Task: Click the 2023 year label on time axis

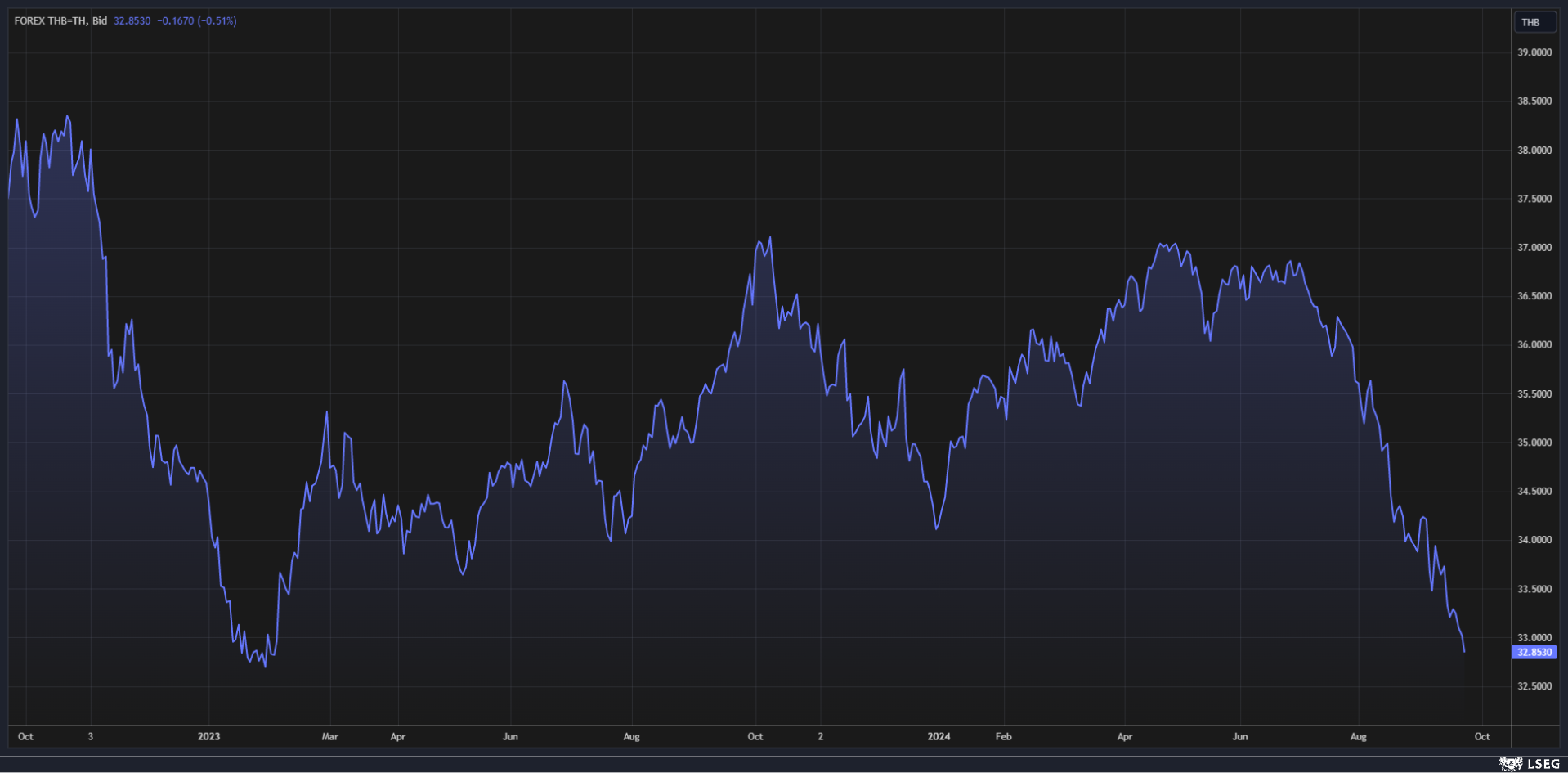Action: pos(208,736)
